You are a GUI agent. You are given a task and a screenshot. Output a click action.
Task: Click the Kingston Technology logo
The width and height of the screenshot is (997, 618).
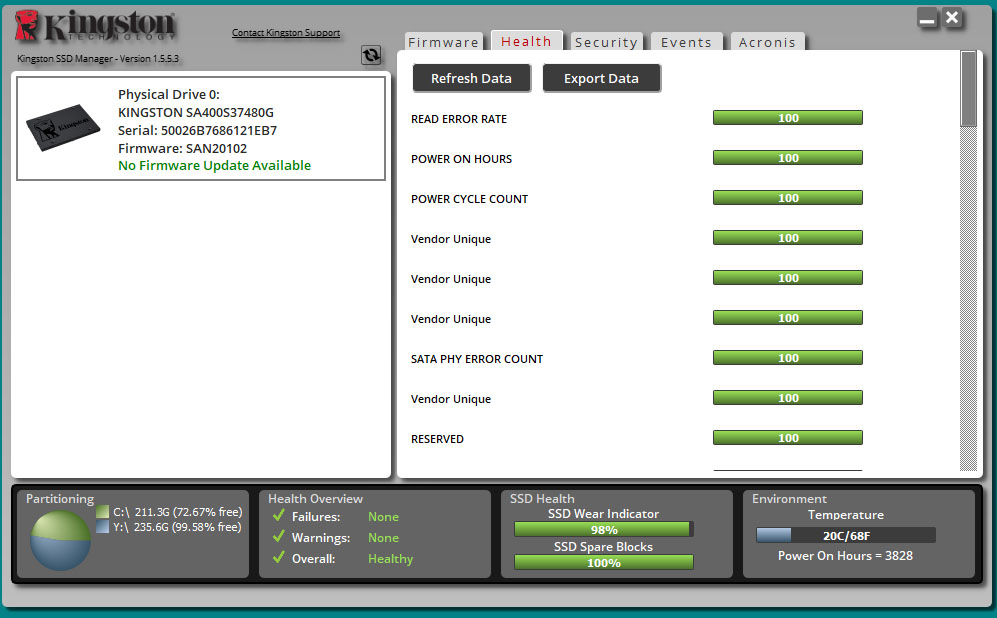coord(95,27)
